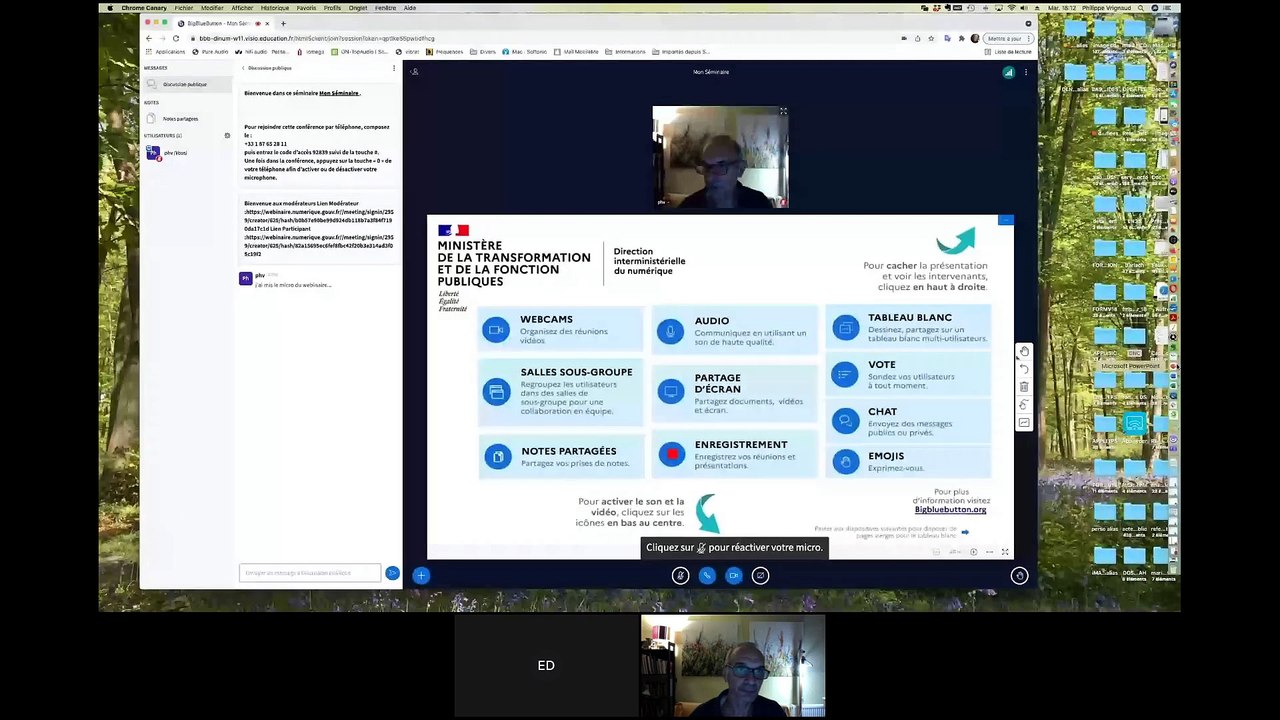Open the Chrome Canary application menu

145,8
